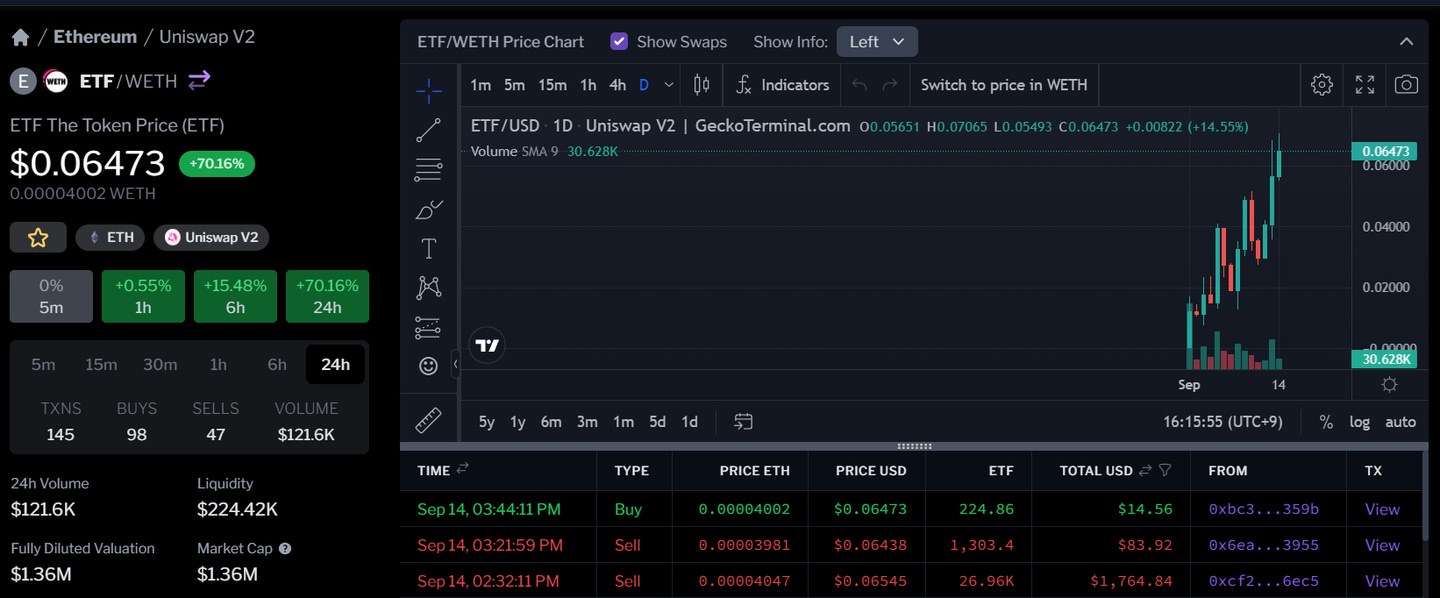Click the Market Cap info question icon
Viewport: 1440px width, 598px height.
[285, 549]
